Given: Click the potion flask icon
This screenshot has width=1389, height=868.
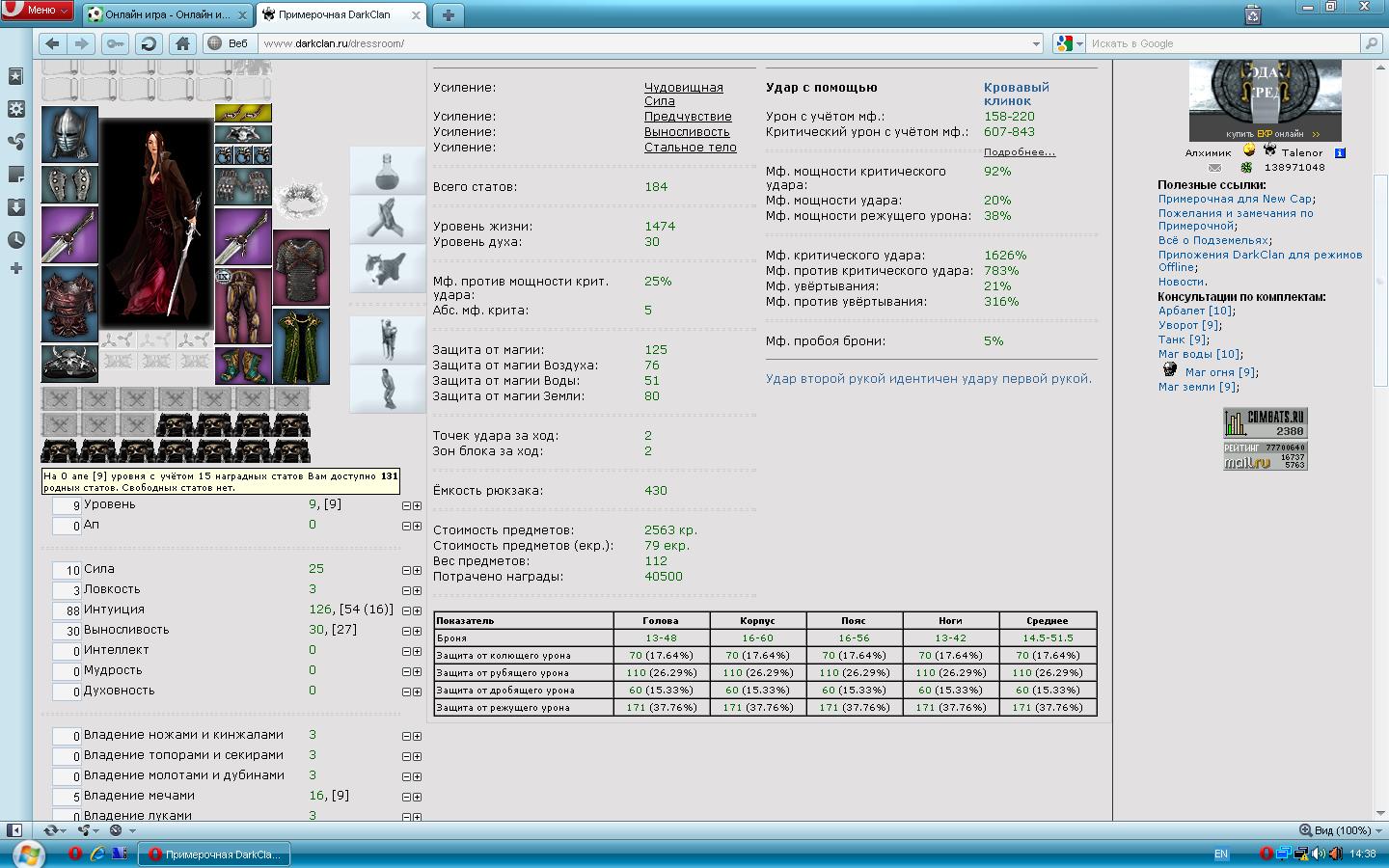Looking at the screenshot, I should click(387, 171).
